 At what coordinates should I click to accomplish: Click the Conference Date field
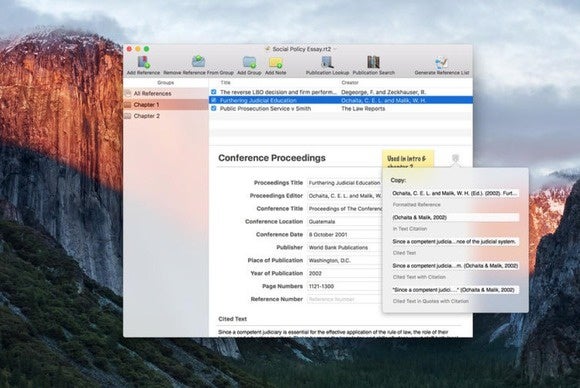point(345,235)
